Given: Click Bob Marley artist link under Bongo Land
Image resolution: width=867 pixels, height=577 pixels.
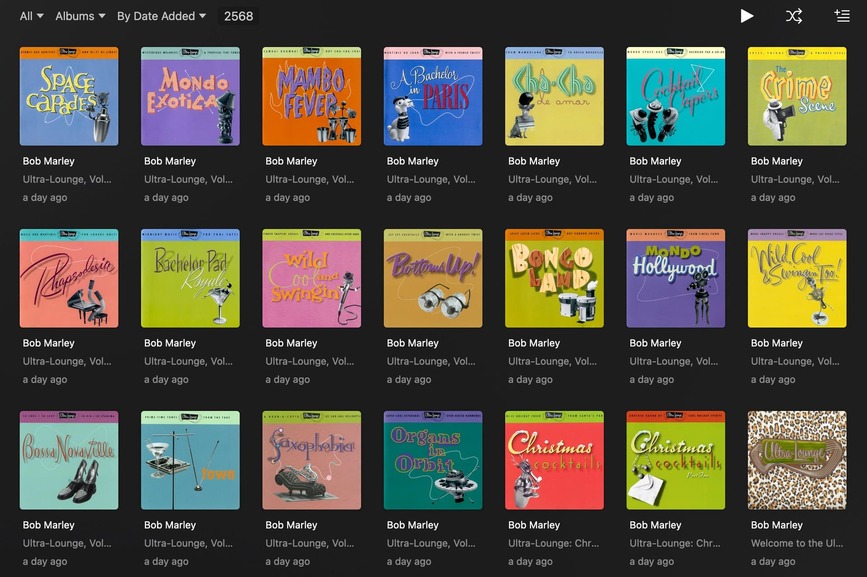Looking at the screenshot, I should coord(534,343).
